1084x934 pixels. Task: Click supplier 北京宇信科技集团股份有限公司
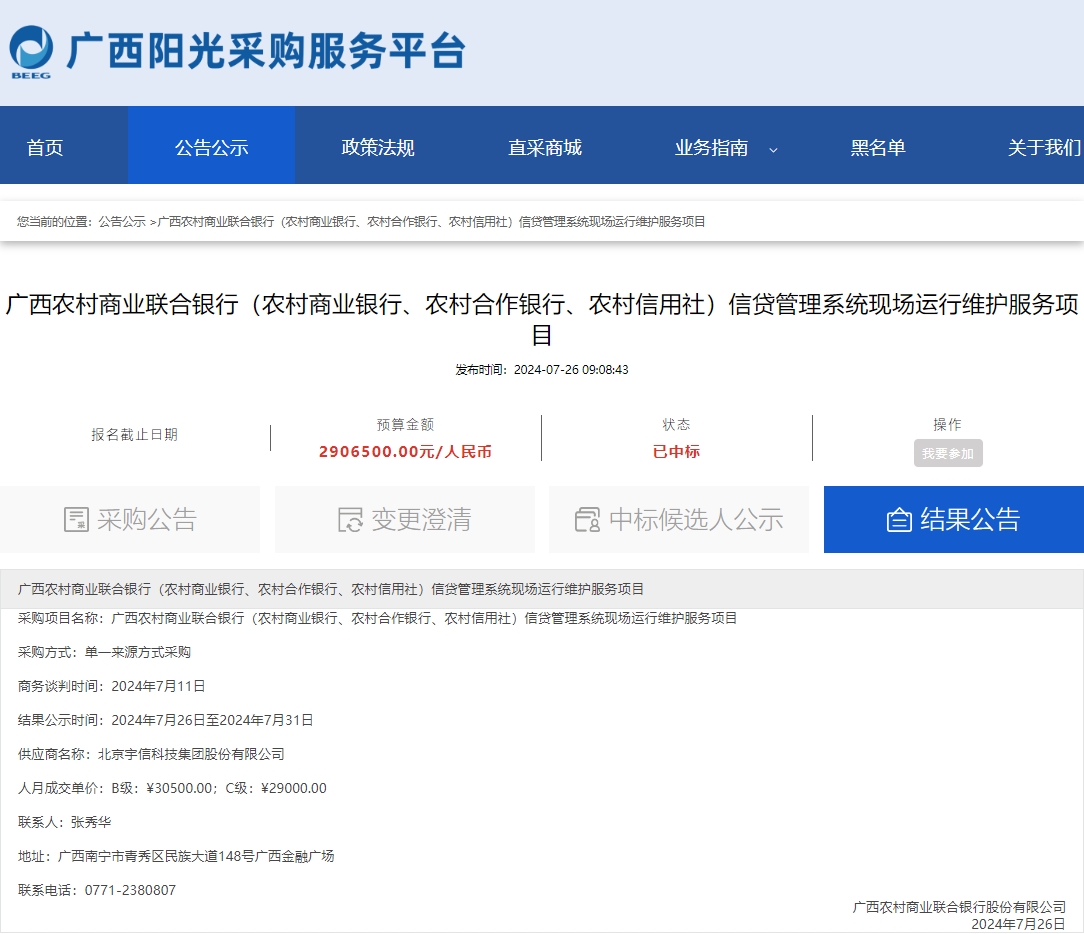coord(191,754)
